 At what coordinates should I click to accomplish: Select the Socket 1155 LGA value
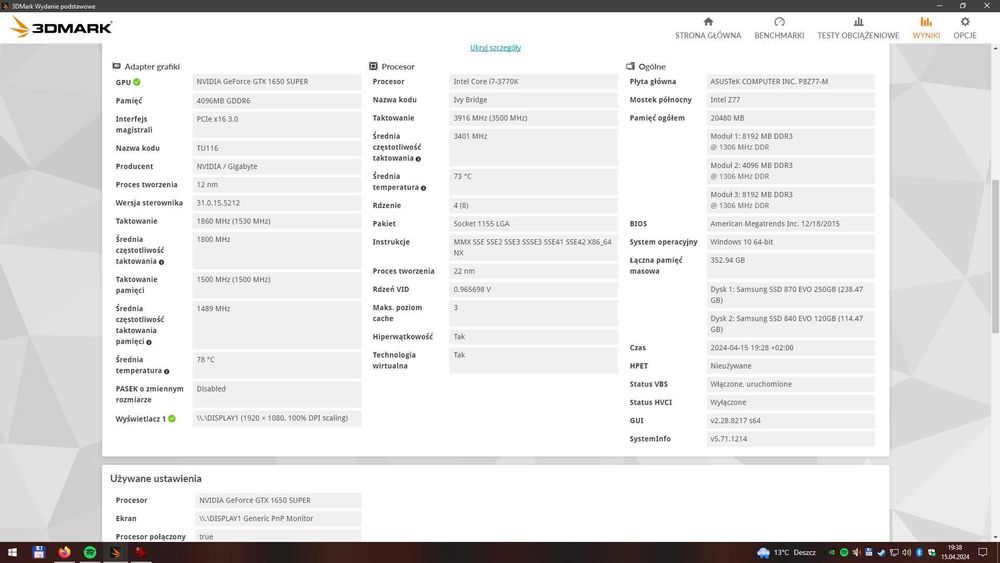[x=534, y=224]
